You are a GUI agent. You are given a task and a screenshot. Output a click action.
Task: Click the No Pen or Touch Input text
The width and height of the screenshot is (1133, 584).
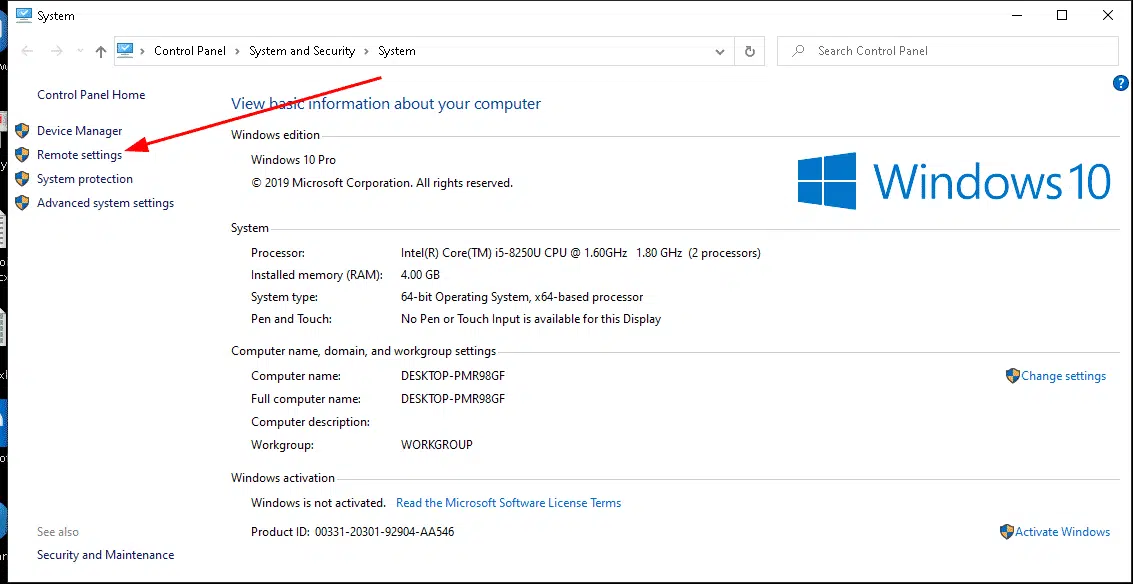coord(531,319)
